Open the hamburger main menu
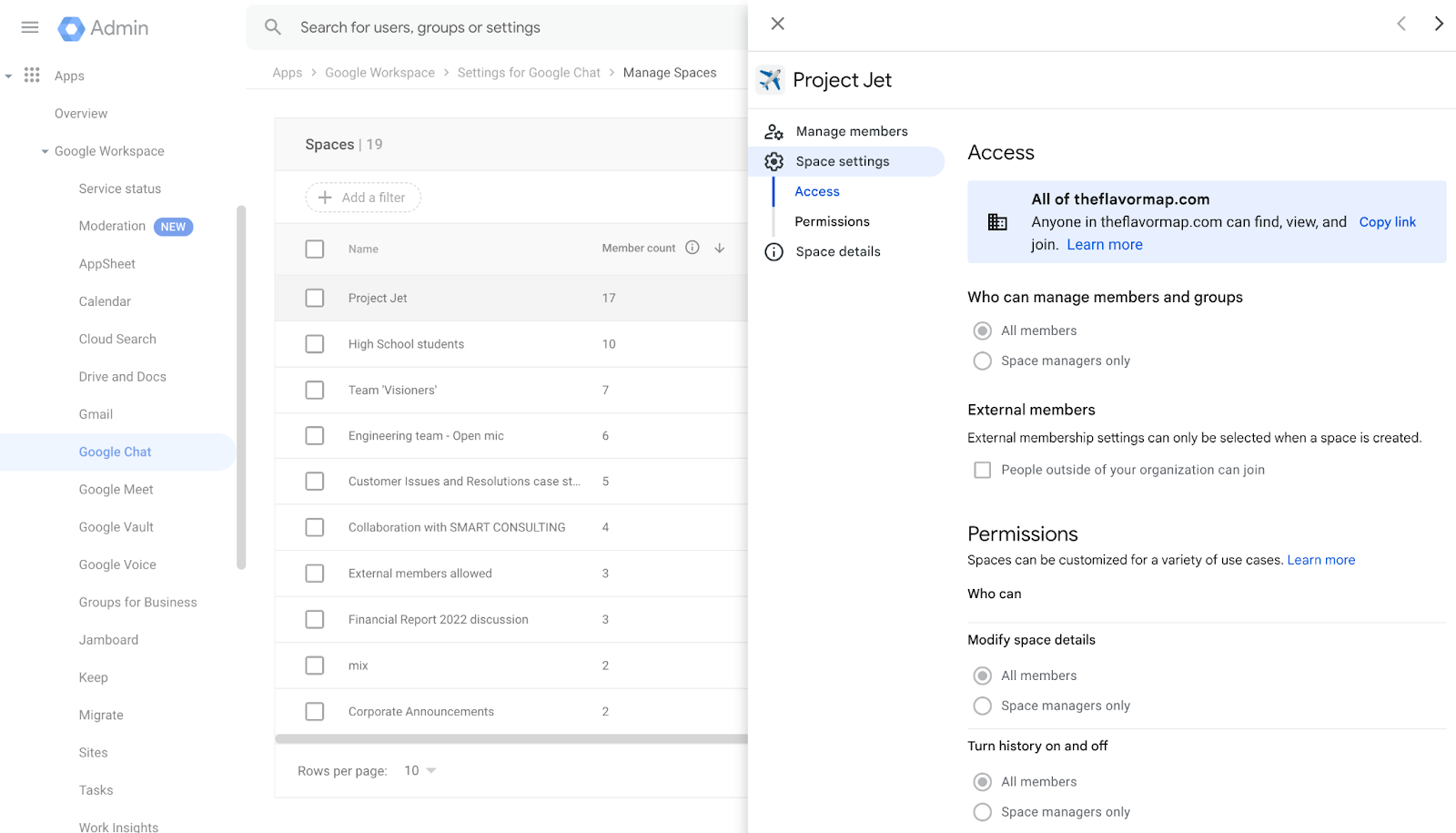The image size is (1456, 833). coord(30,27)
